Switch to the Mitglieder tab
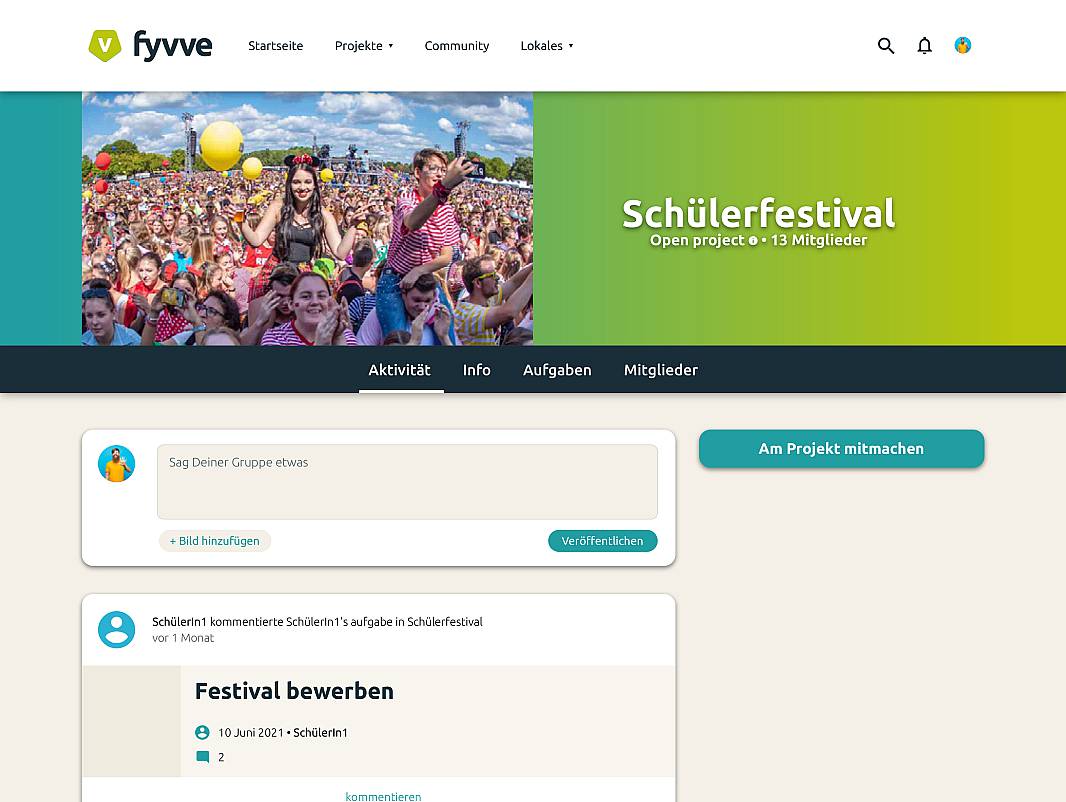 [x=661, y=370]
